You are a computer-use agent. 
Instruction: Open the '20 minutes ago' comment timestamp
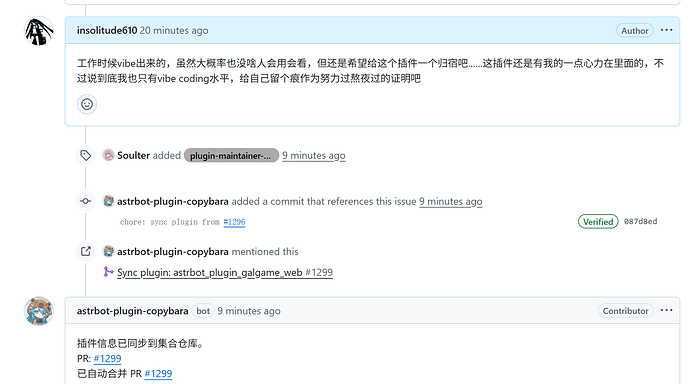174,30
